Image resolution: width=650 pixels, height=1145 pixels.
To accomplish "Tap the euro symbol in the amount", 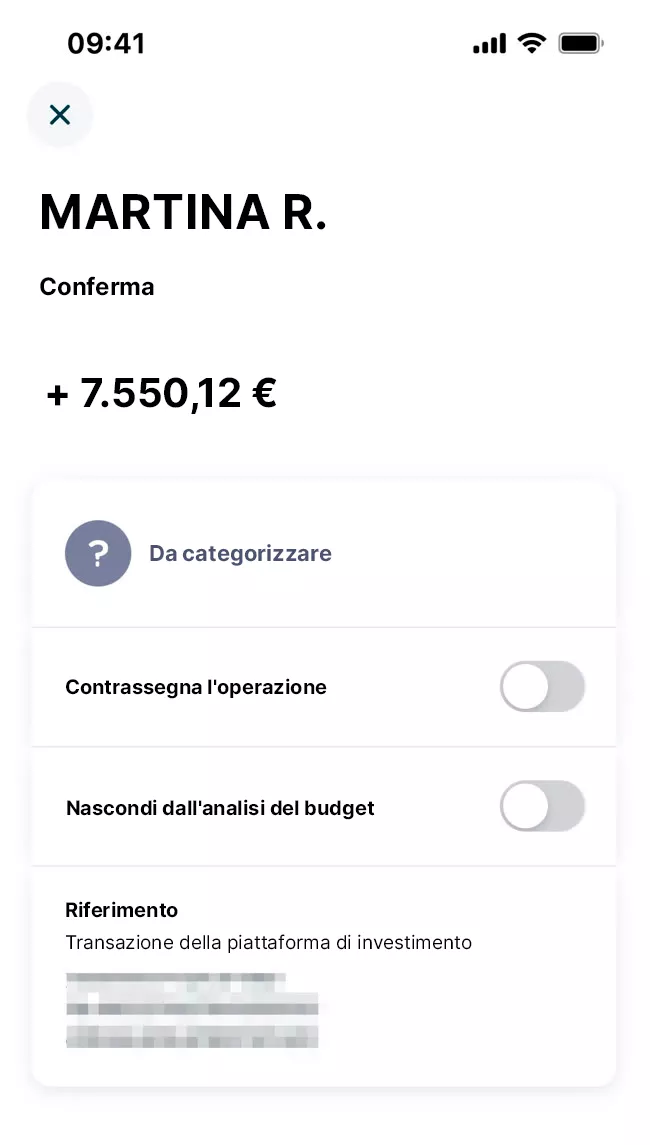I will 264,394.
